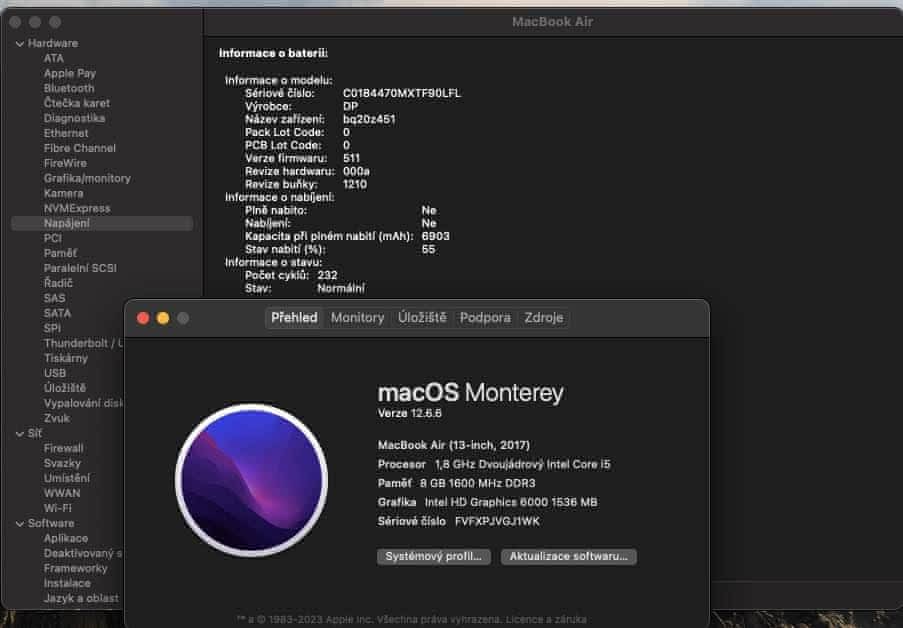Click the firmware version value 511
903x628 pixels.
(x=351, y=158)
